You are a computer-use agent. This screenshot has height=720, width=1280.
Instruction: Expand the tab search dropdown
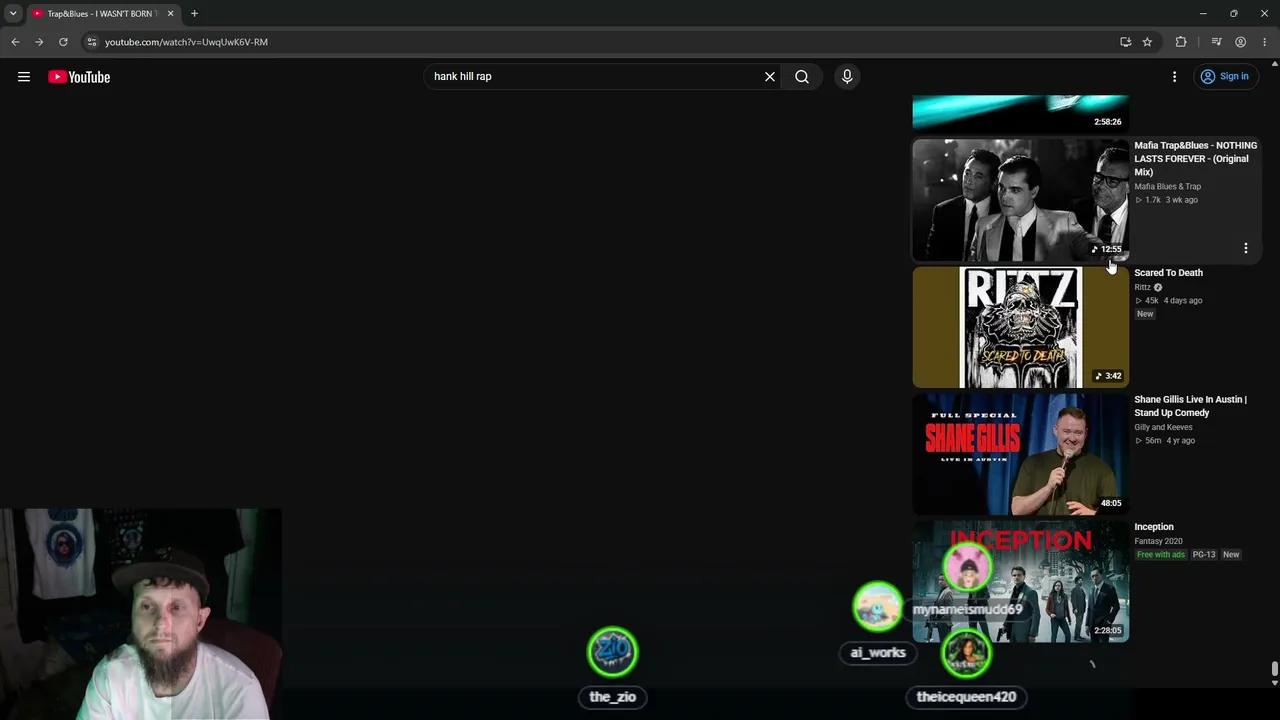click(x=13, y=14)
